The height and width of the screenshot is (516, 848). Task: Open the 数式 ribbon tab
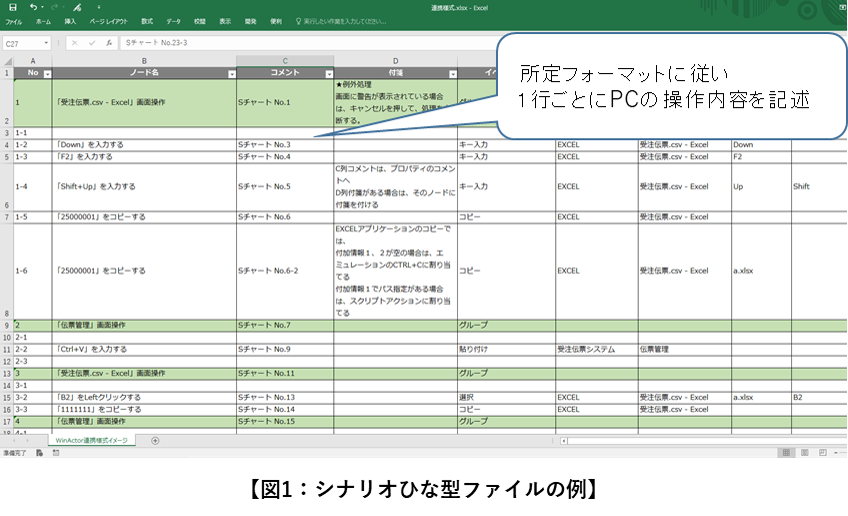(147, 22)
